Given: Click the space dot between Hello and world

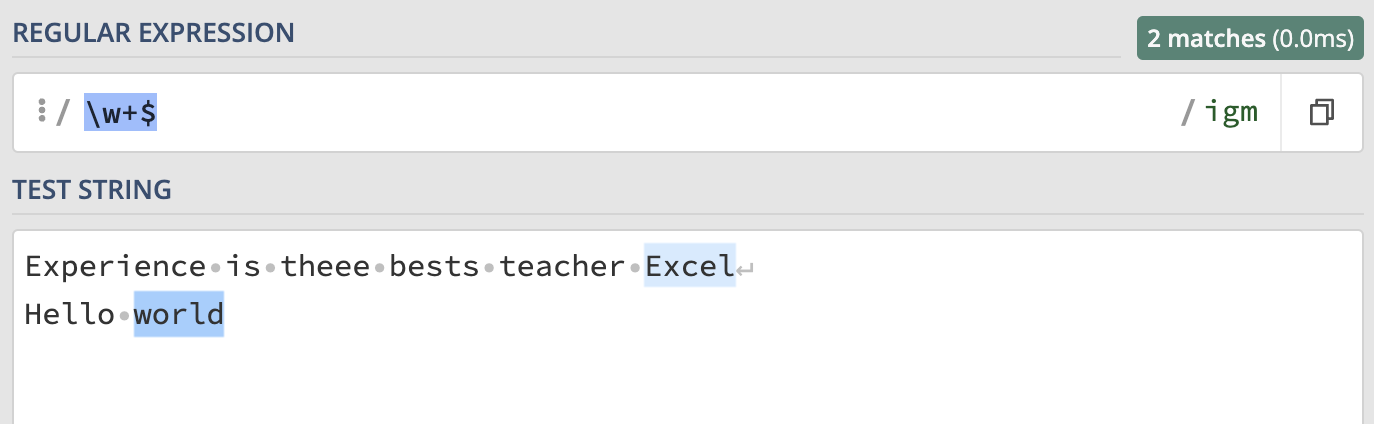Looking at the screenshot, I should pyautogui.click(x=125, y=317).
